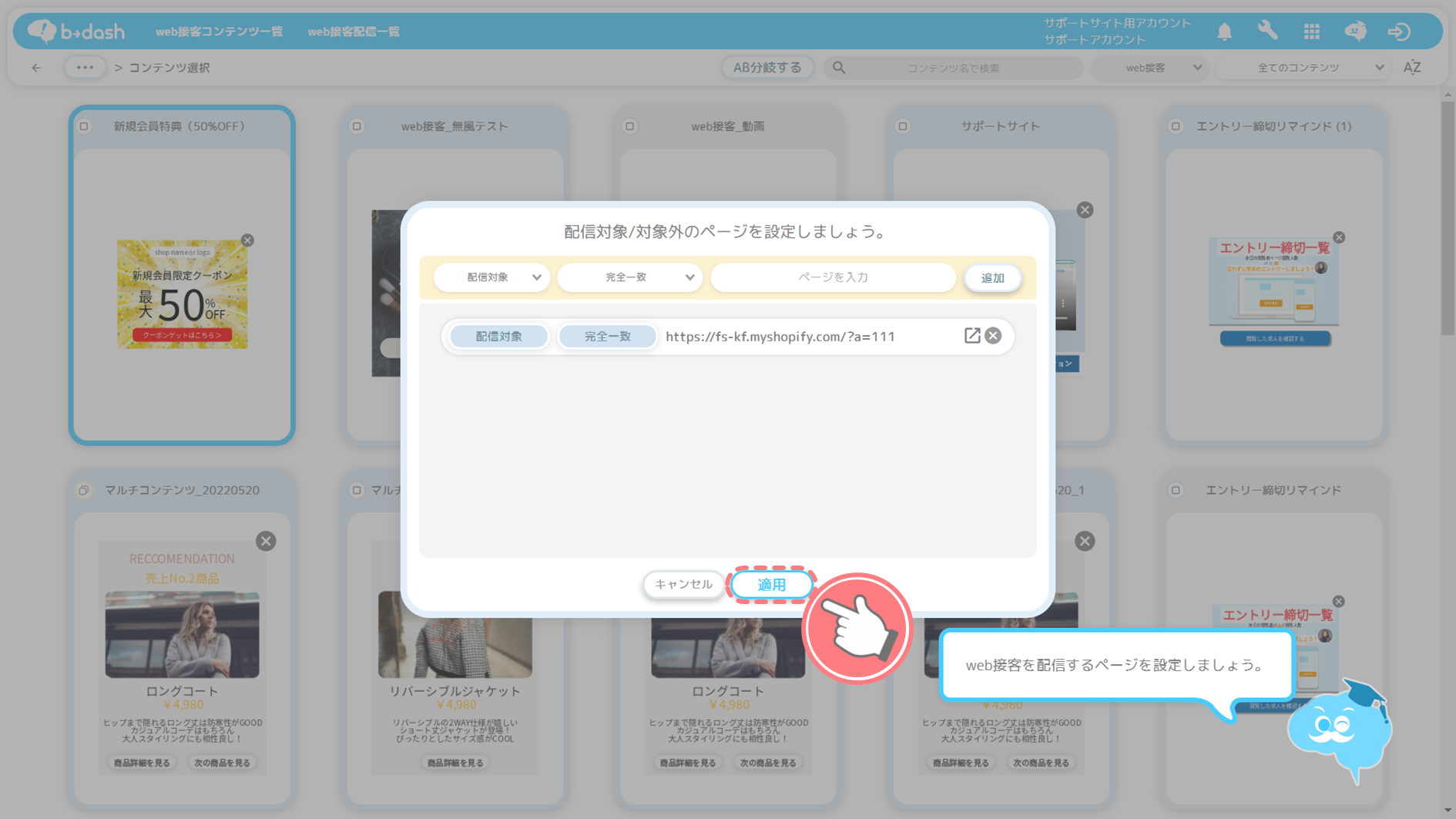
Task: Click the コンテンツ選択 breadcrumb
Action: point(169,68)
